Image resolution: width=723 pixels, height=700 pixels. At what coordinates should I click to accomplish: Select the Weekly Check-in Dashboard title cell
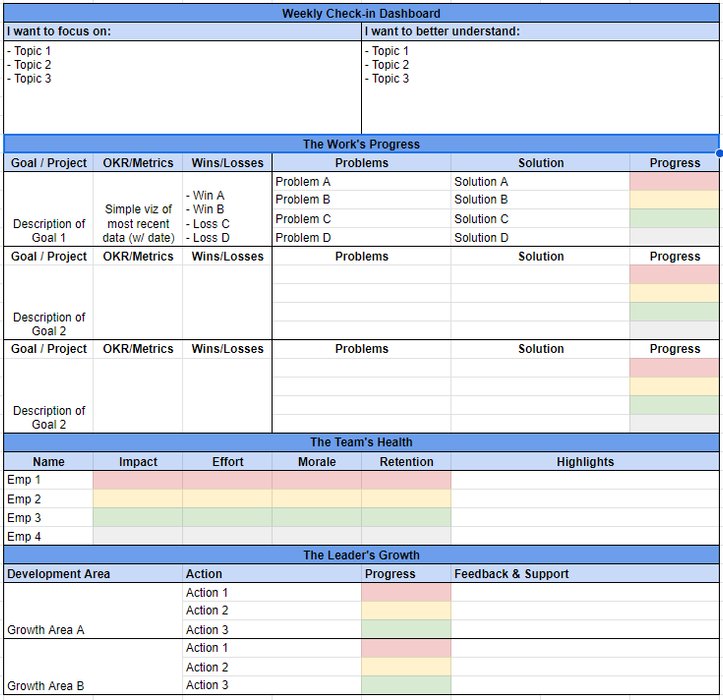point(361,13)
